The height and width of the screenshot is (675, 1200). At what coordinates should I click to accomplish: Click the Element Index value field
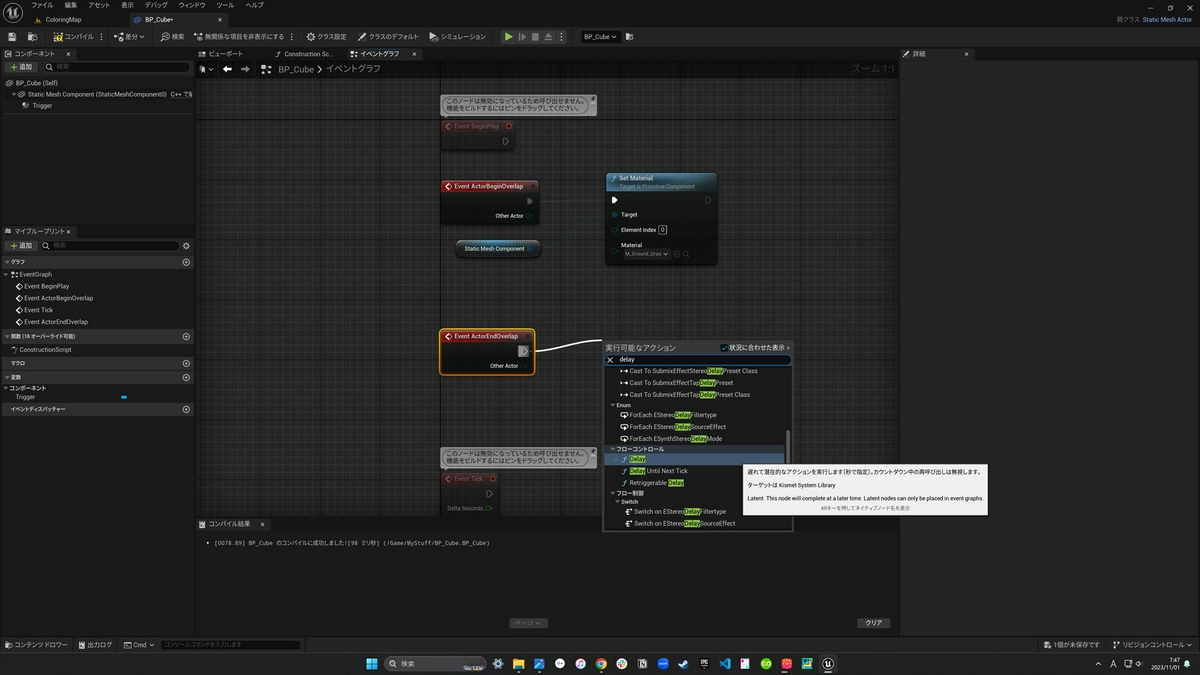(662, 230)
